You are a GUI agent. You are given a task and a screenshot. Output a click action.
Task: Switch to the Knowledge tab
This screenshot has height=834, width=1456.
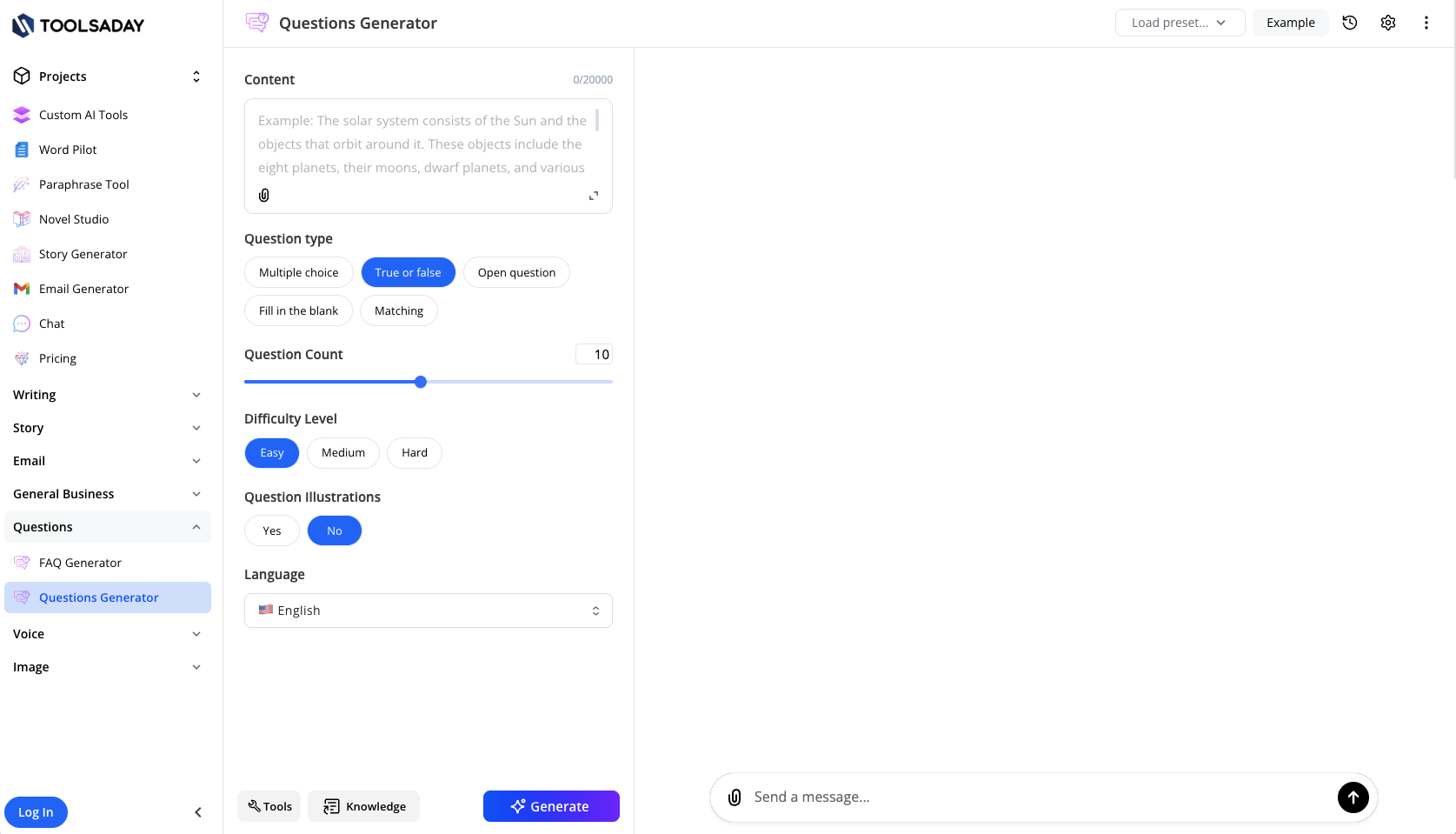[x=363, y=806]
